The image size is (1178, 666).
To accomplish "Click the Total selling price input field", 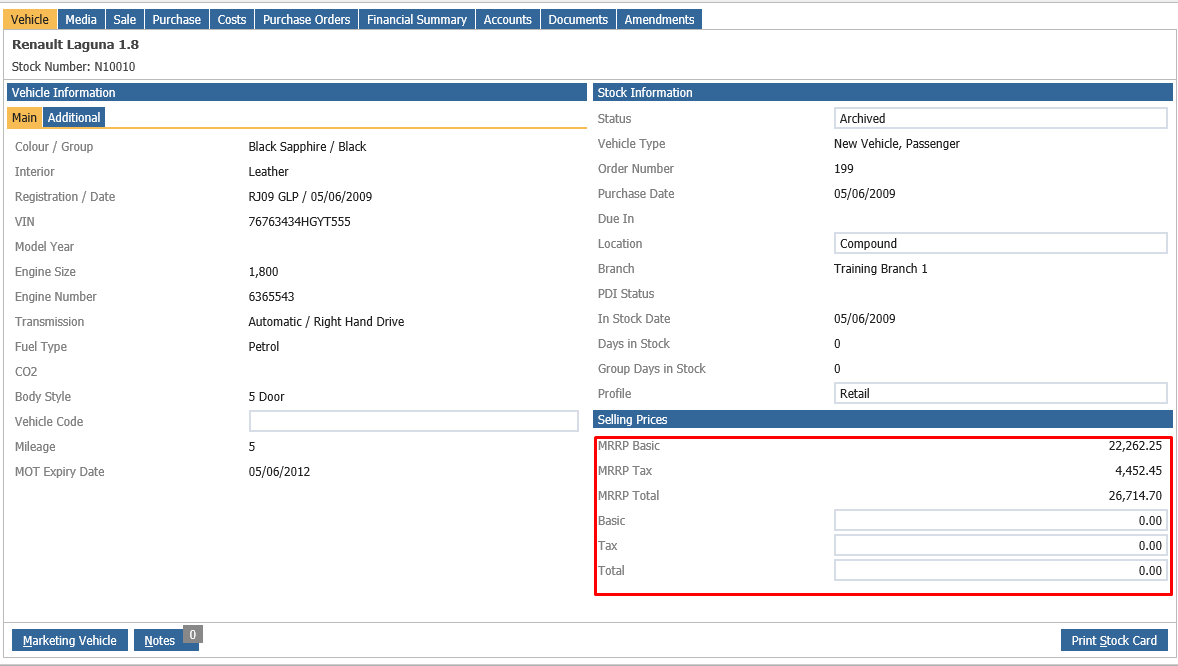I will [1001, 571].
